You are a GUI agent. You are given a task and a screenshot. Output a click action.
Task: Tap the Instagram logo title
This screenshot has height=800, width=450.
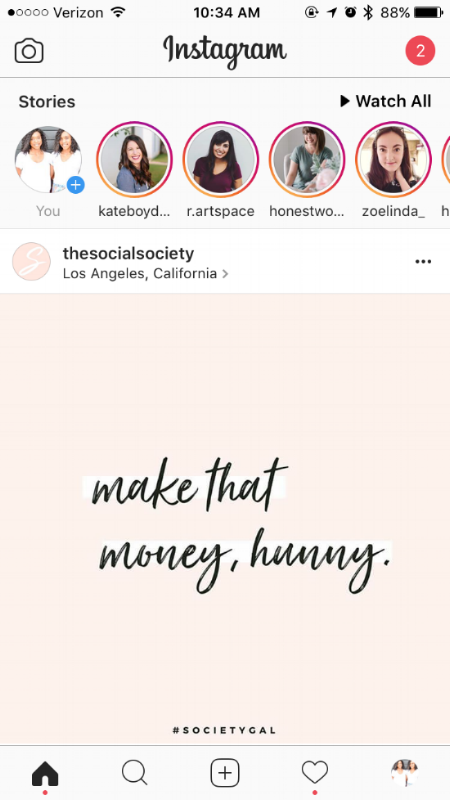[x=224, y=52]
